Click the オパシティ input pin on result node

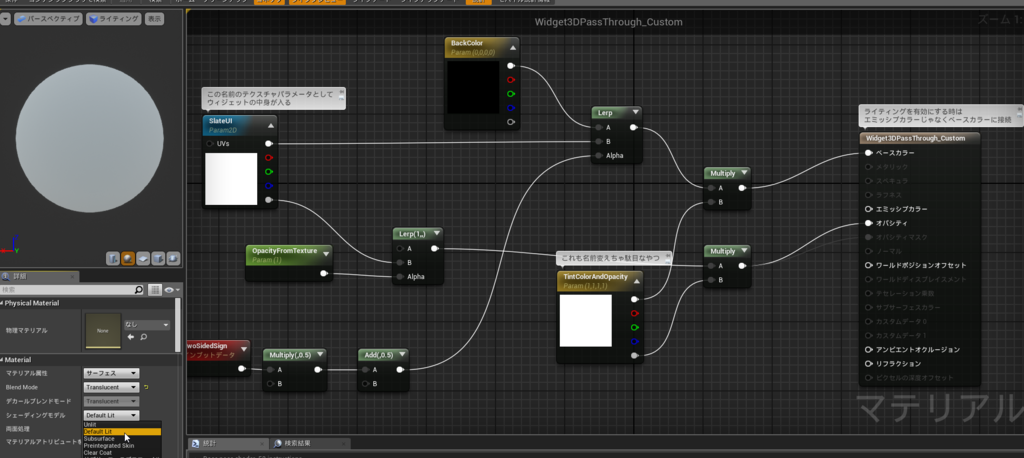869,223
